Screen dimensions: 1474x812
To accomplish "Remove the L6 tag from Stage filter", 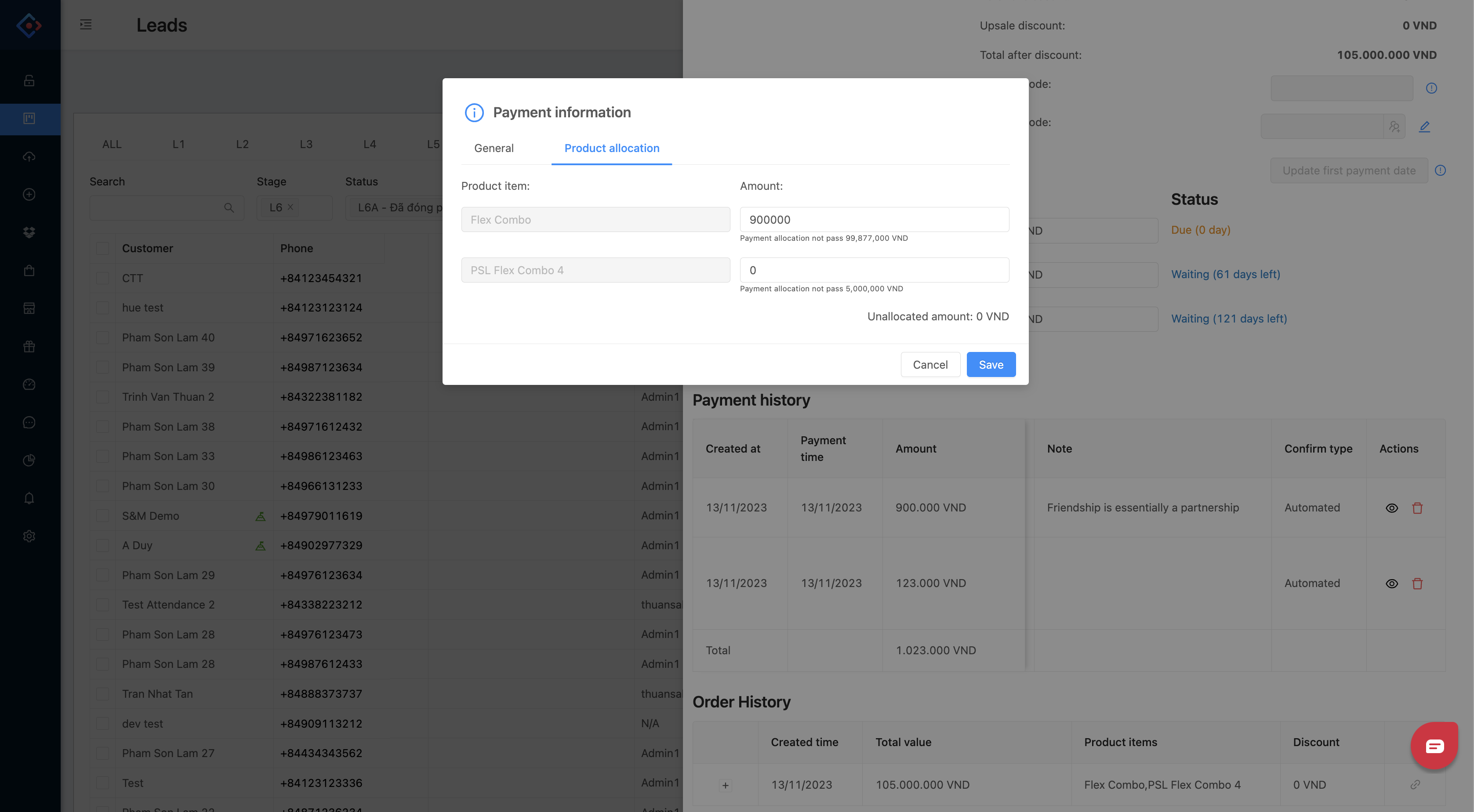I will (x=290, y=207).
